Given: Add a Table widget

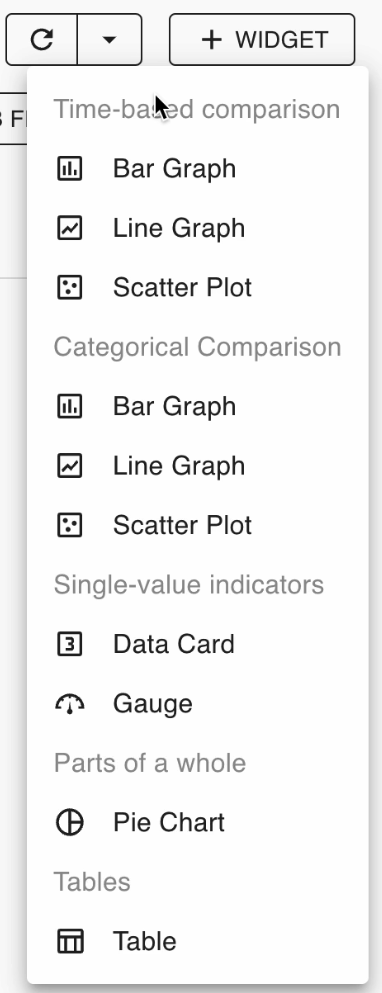Looking at the screenshot, I should (198, 942).
